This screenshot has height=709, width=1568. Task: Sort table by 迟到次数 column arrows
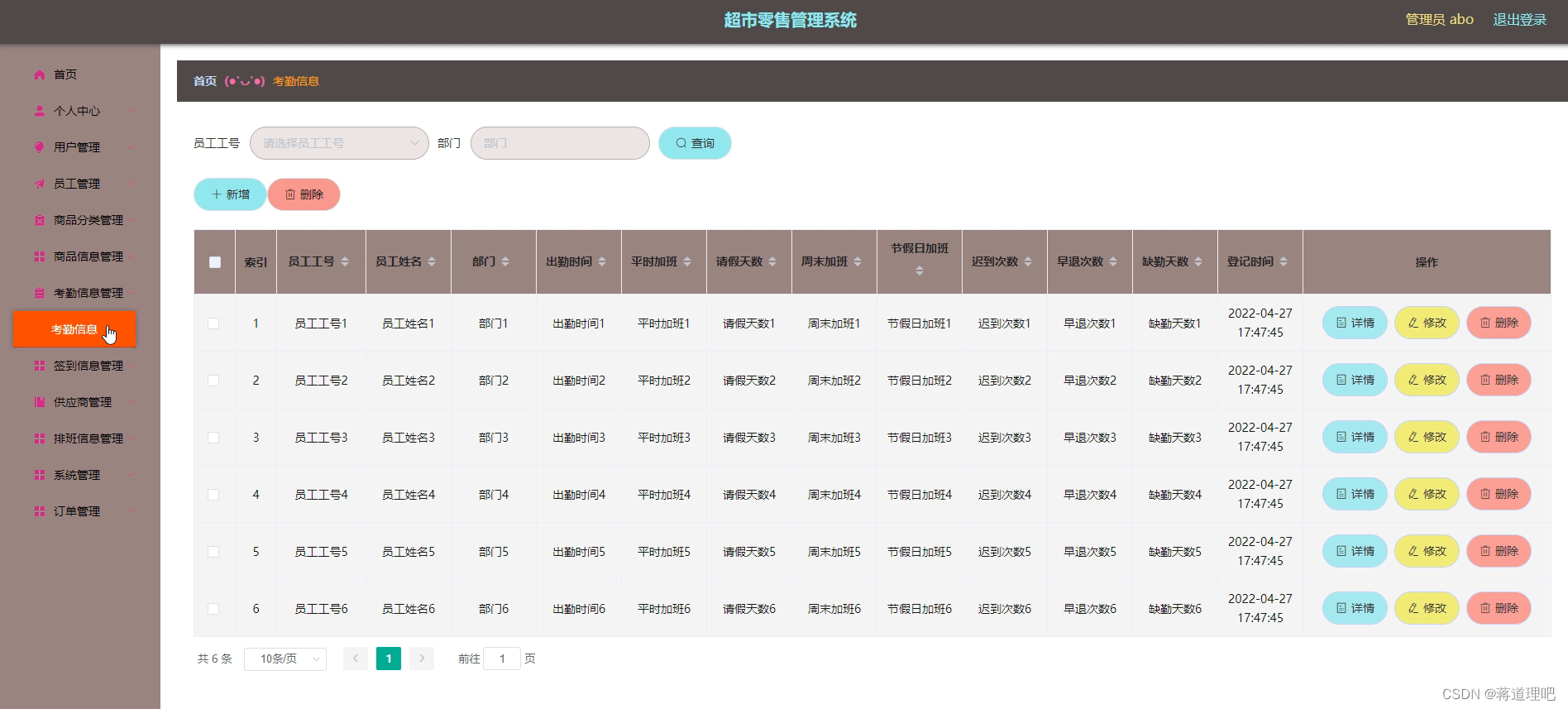point(1028,261)
